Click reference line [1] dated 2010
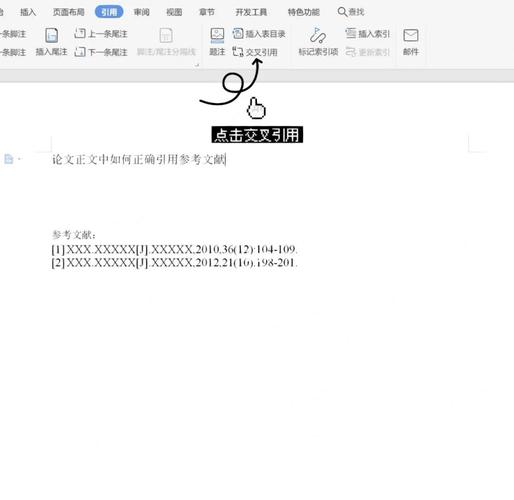Image resolution: width=514 pixels, height=500 pixels. [x=175, y=249]
